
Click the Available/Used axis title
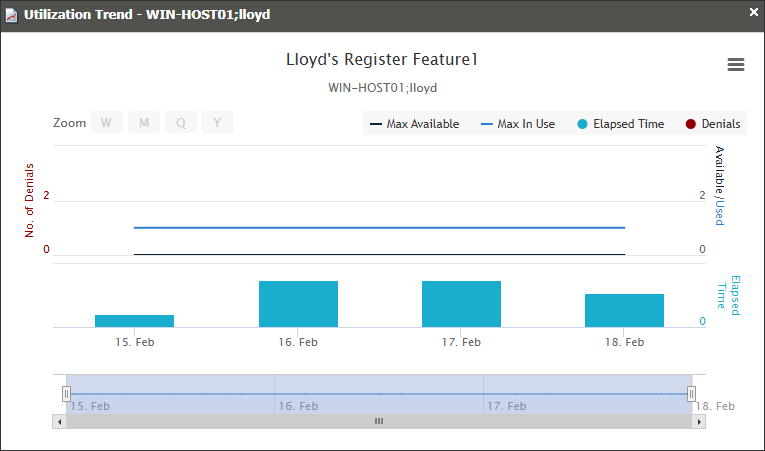click(x=720, y=185)
